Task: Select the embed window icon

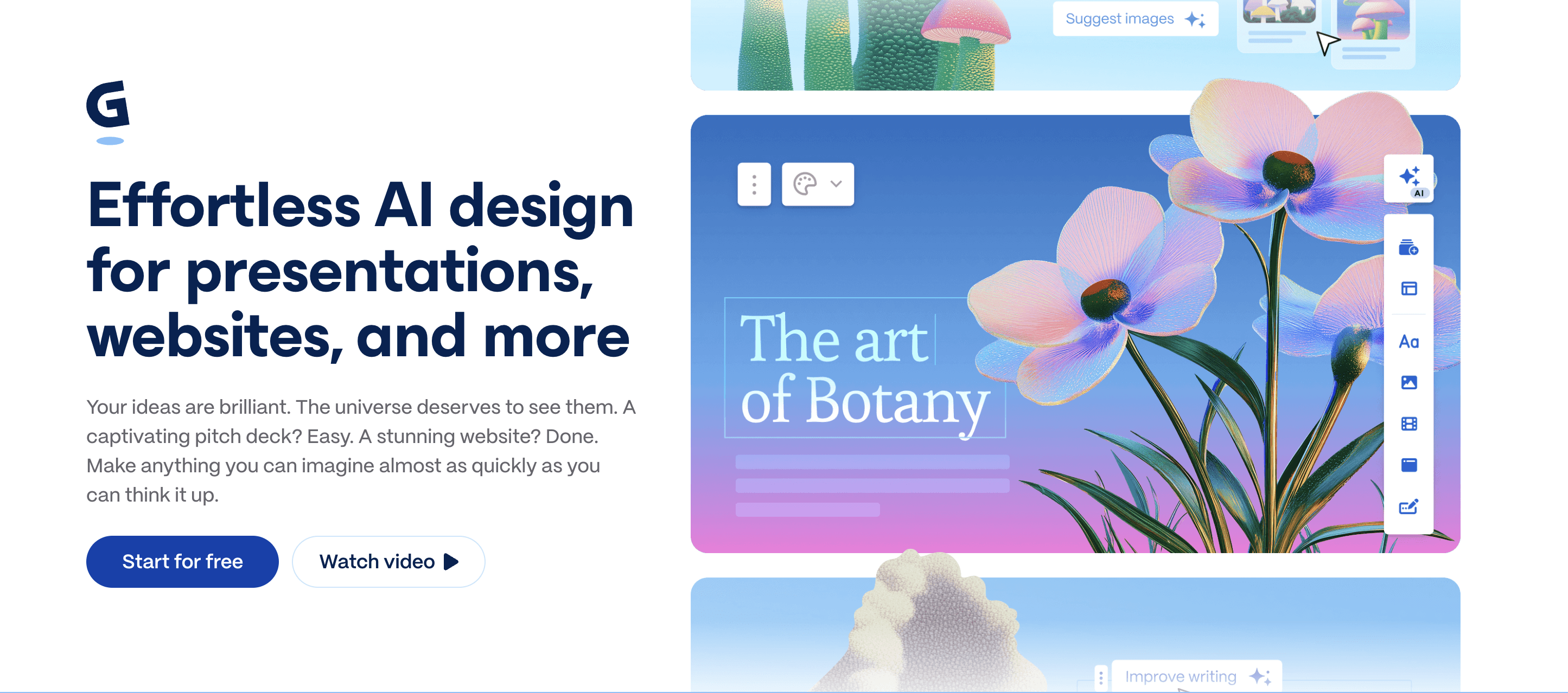Action: (x=1408, y=465)
